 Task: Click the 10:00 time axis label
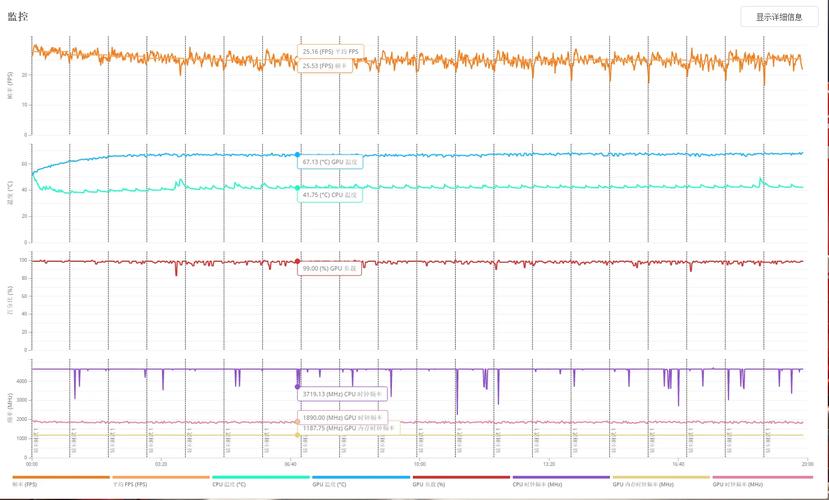419,464
